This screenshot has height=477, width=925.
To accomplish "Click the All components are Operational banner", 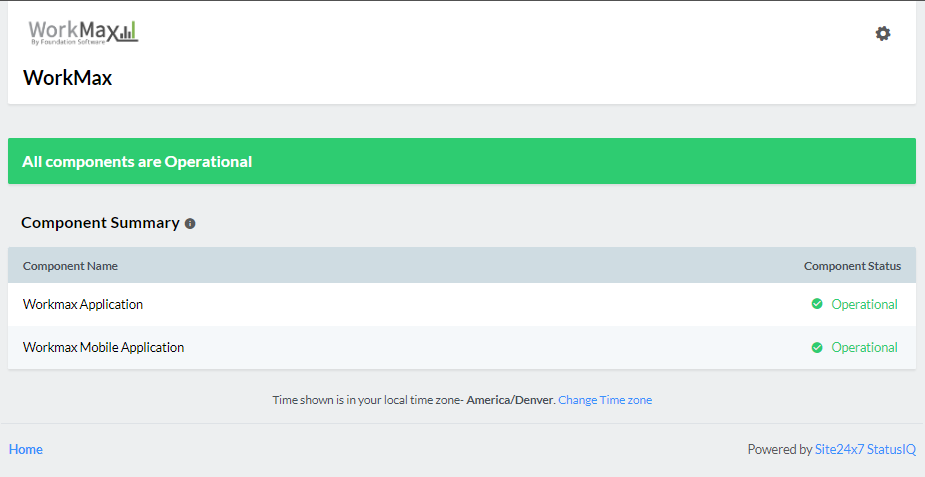I will (462, 161).
